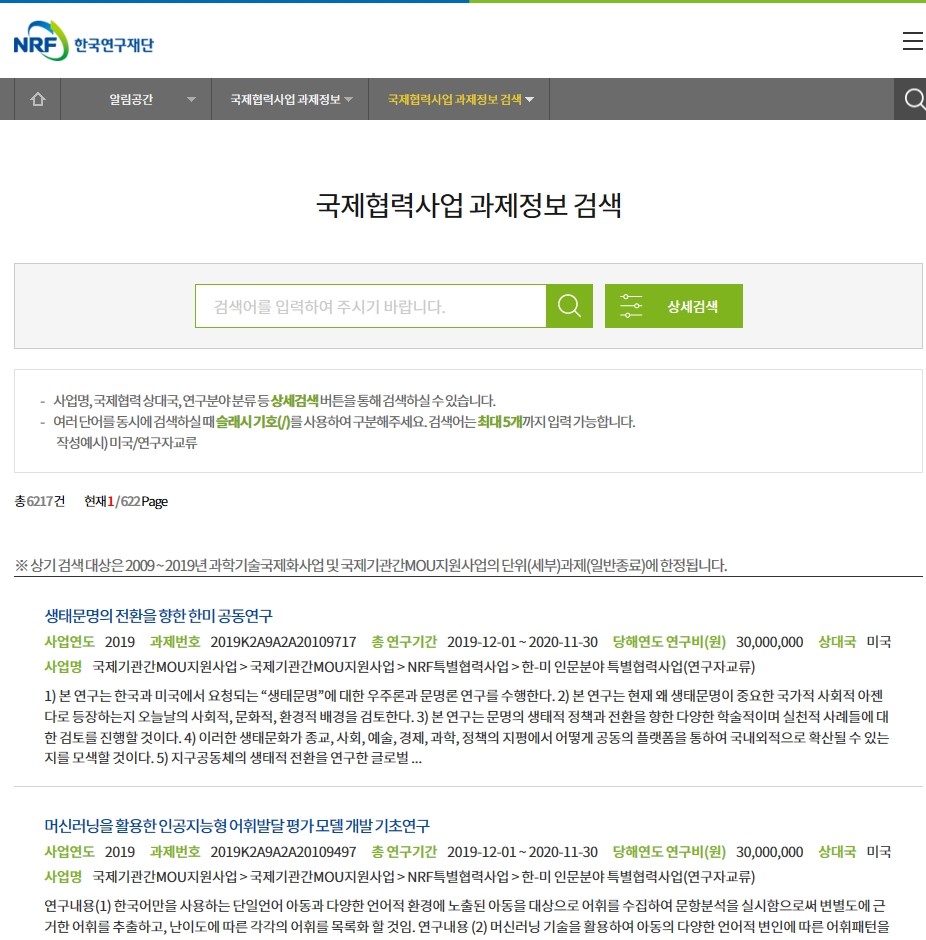
Task: Click the 국제협력사업 과제정보 검색 page heading
Action: pyautogui.click(x=468, y=206)
